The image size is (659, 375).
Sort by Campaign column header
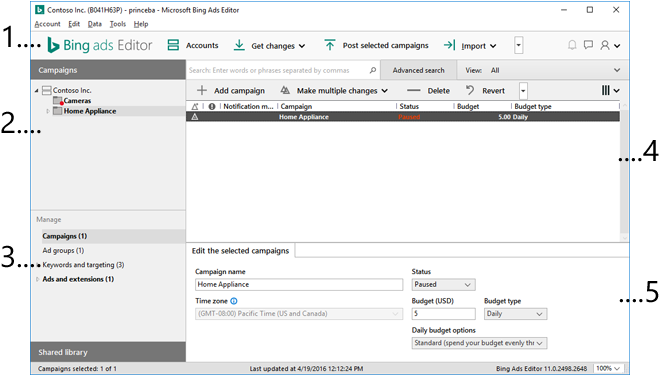click(296, 106)
